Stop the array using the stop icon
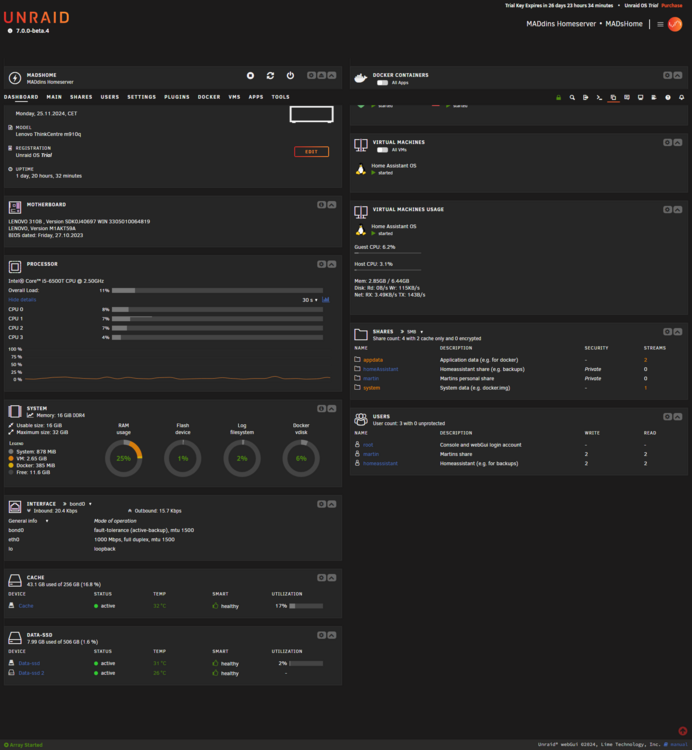The width and height of the screenshot is (692, 750). click(x=250, y=76)
